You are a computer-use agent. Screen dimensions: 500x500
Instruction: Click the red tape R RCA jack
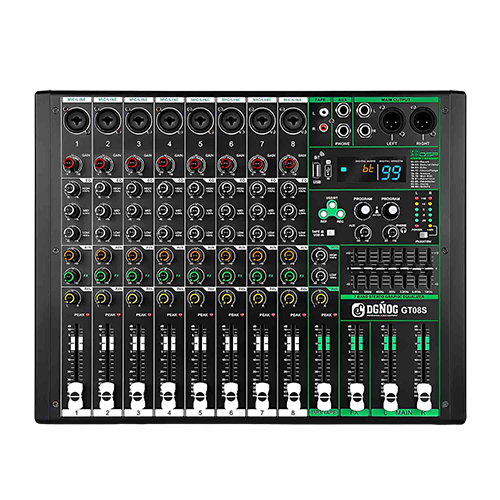coord(323,127)
